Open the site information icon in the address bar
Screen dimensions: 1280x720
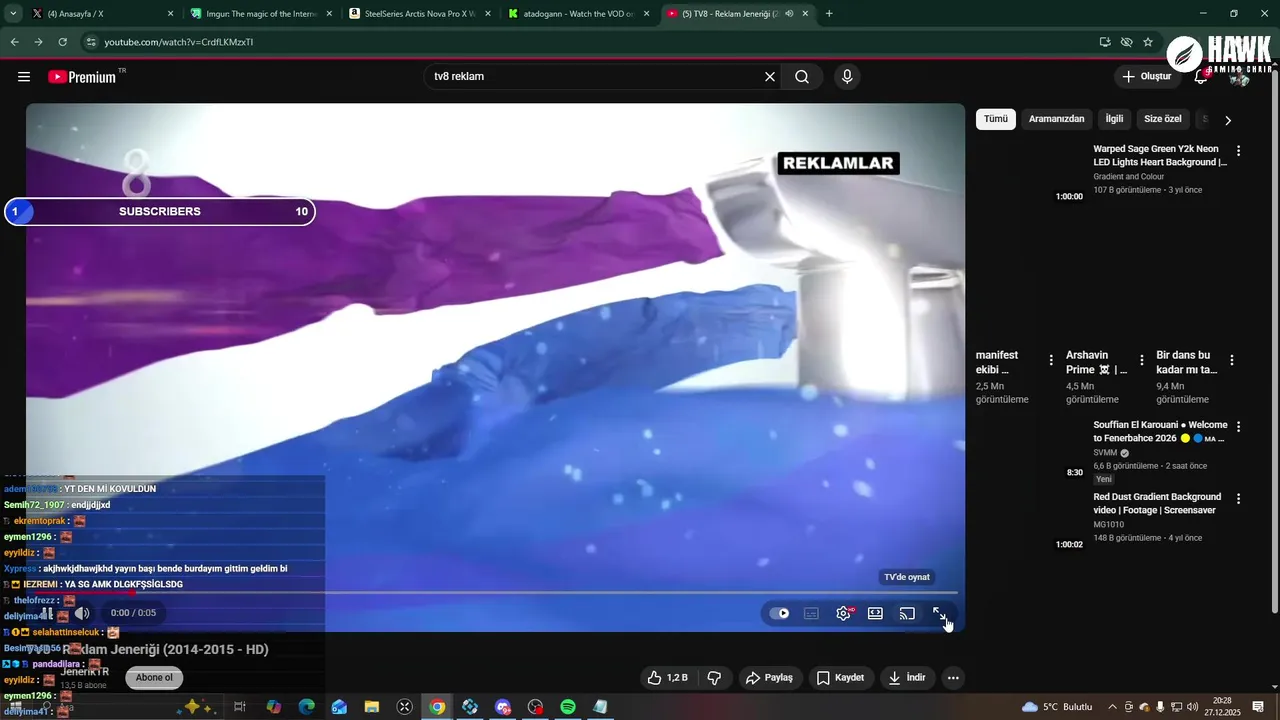(x=91, y=42)
